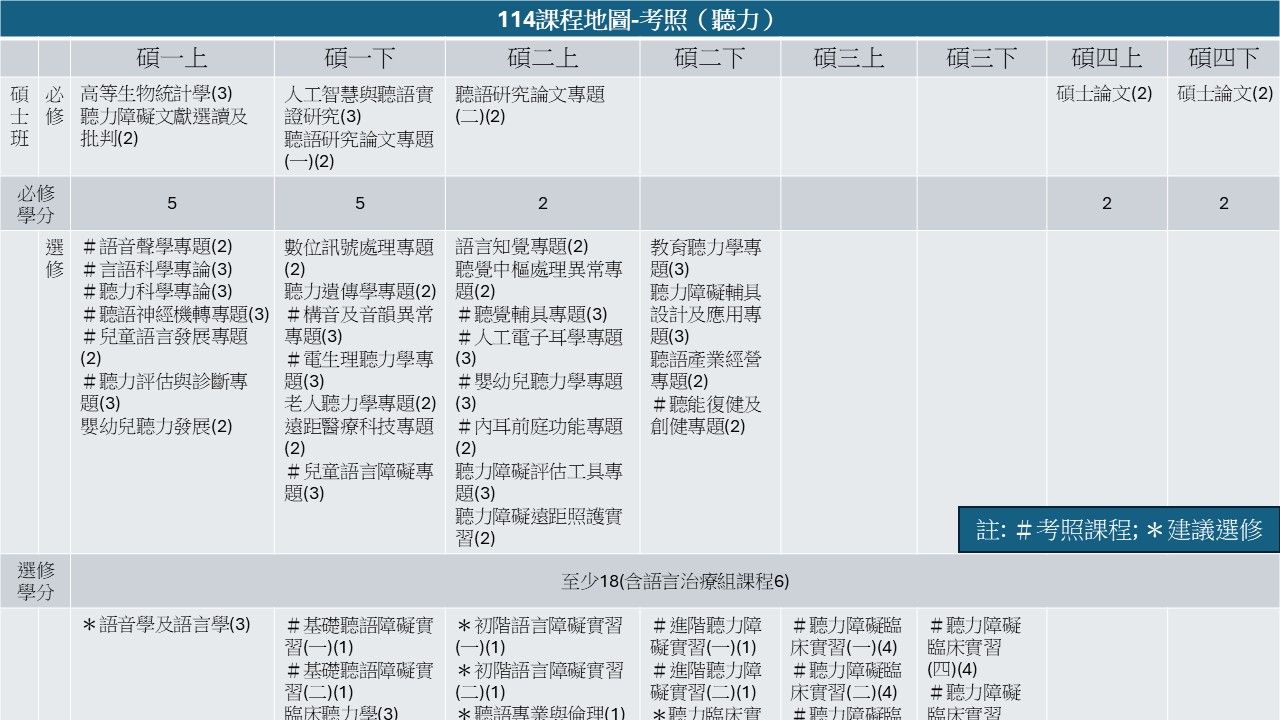Click 碩士論文(2) under 碩四下
This screenshot has width=1280, height=720.
point(1225,94)
